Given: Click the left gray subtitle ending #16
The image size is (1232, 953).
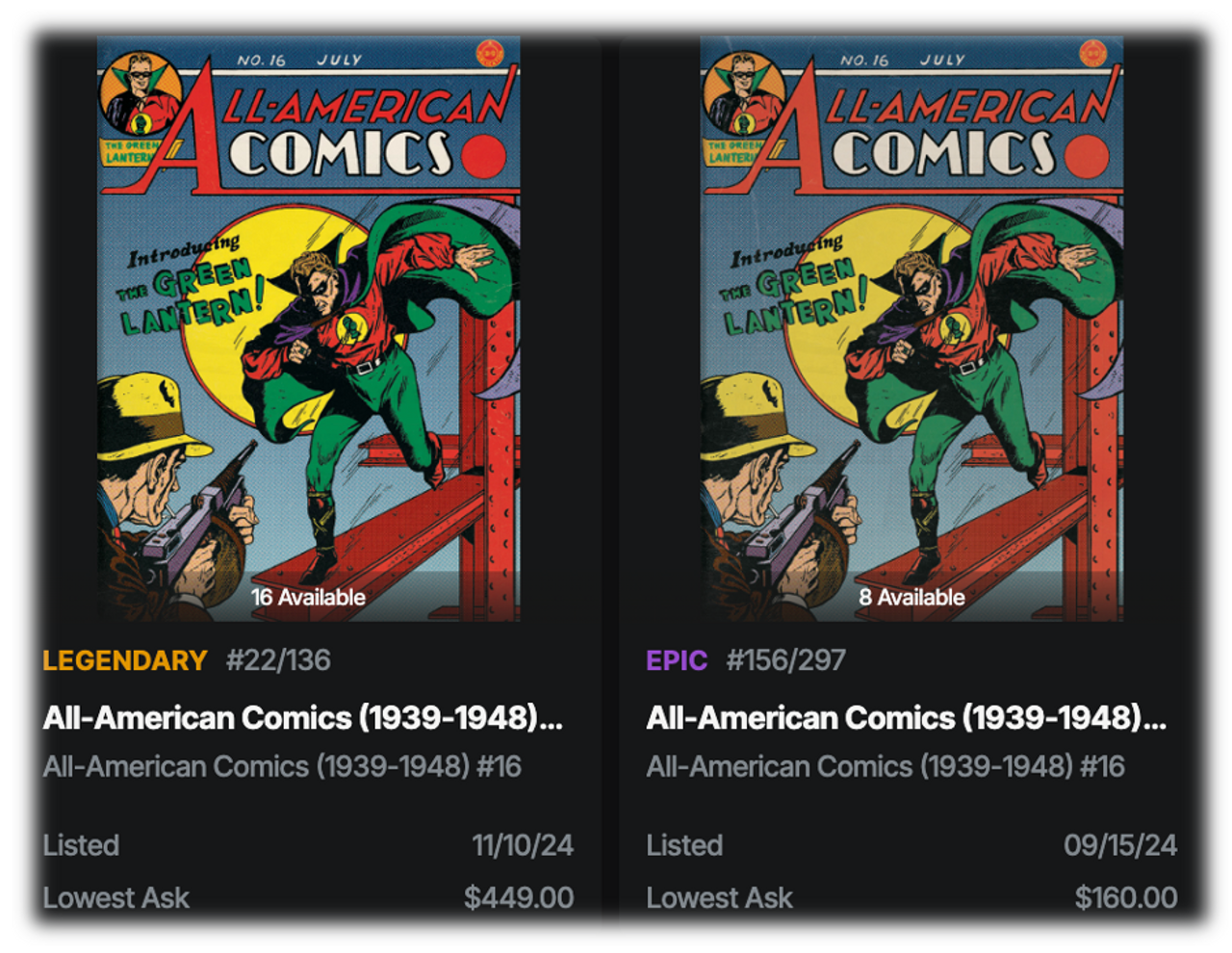Looking at the screenshot, I should pos(282,767).
